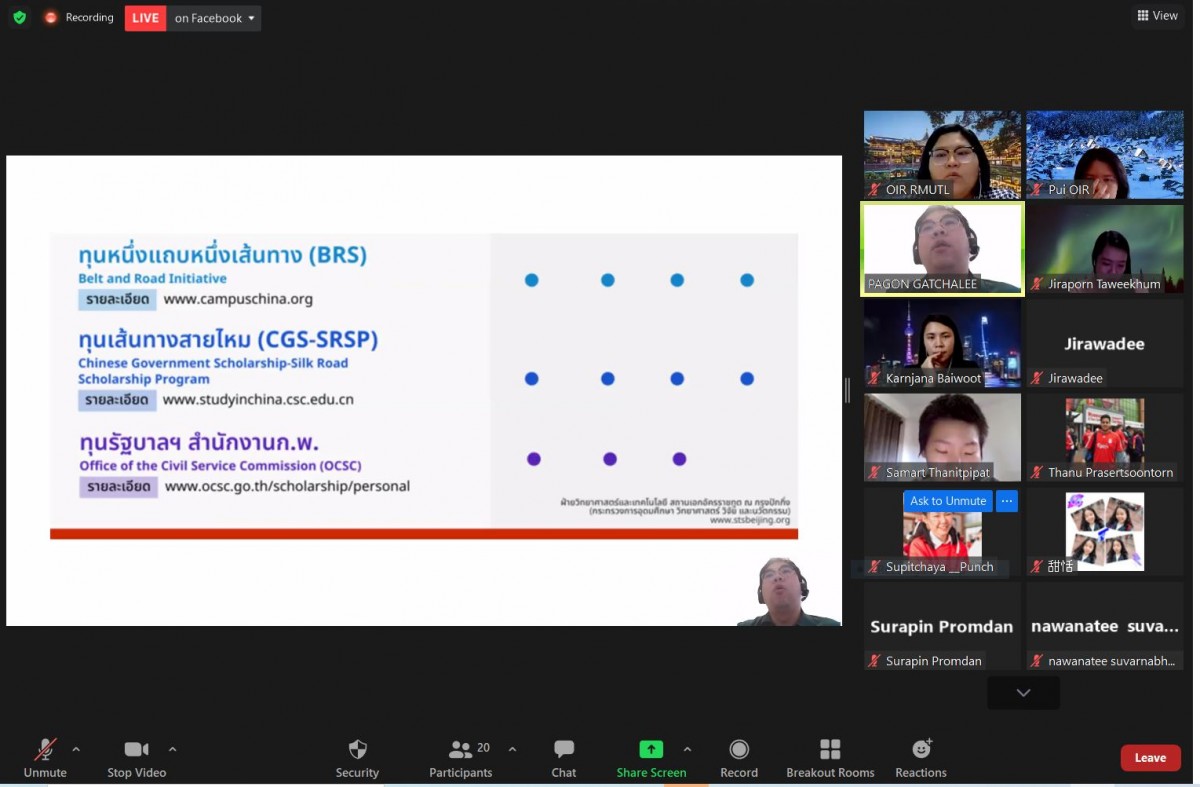Click www.ocsc.go.th/scholarship/personal text on slide

coord(287,487)
